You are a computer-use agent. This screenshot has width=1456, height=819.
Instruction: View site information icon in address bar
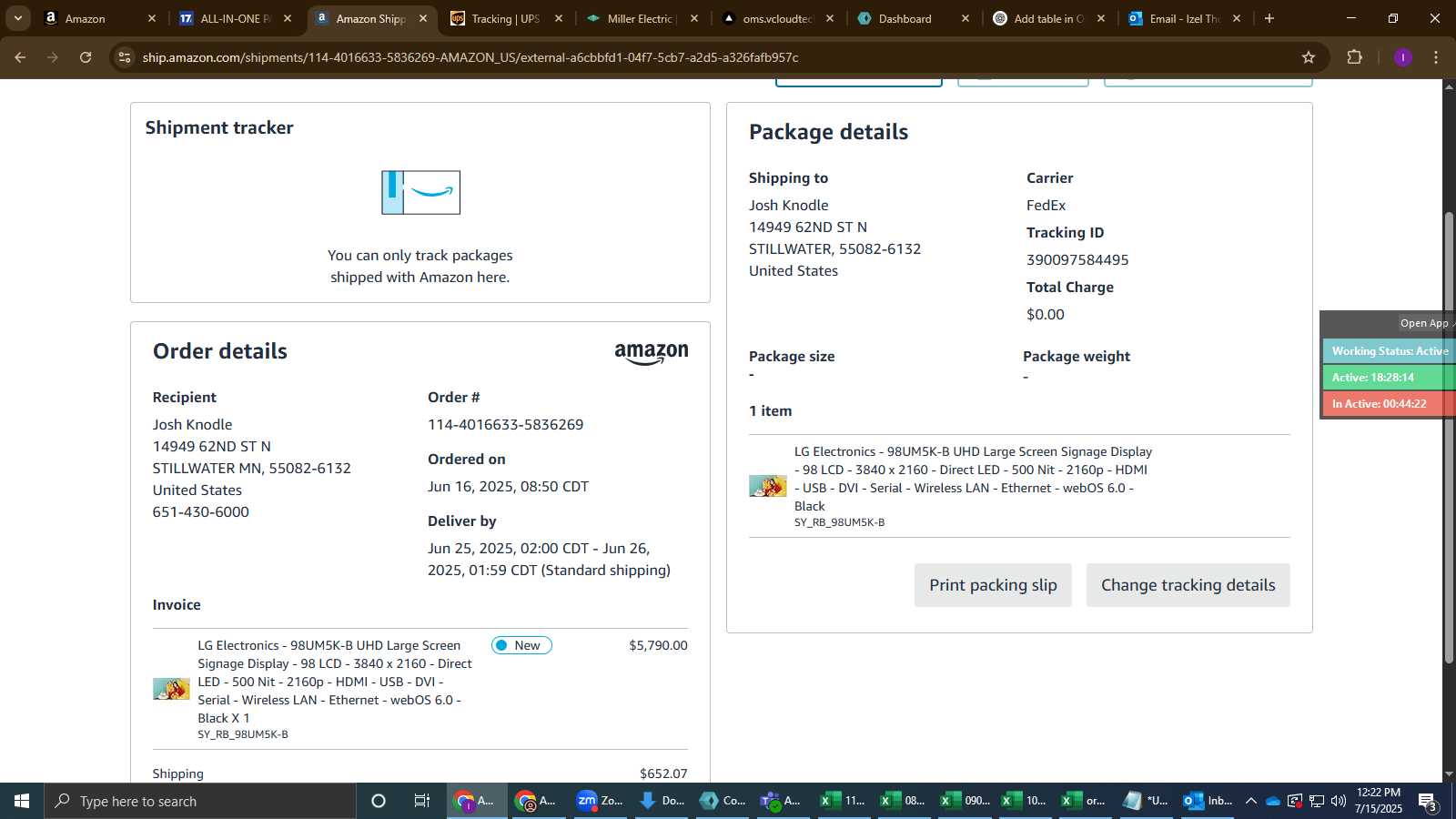coord(125,57)
